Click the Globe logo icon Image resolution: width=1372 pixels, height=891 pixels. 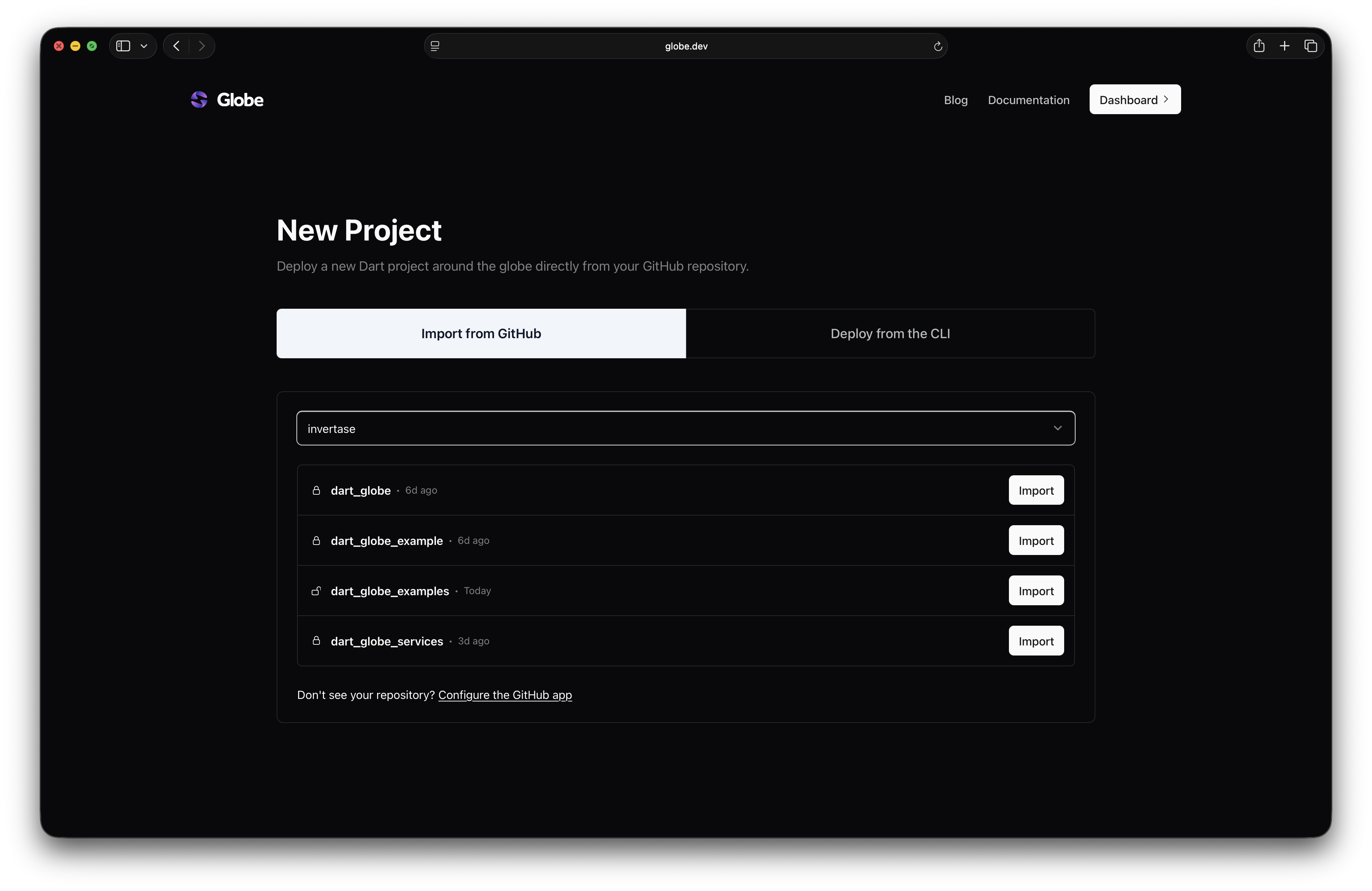coord(199,100)
